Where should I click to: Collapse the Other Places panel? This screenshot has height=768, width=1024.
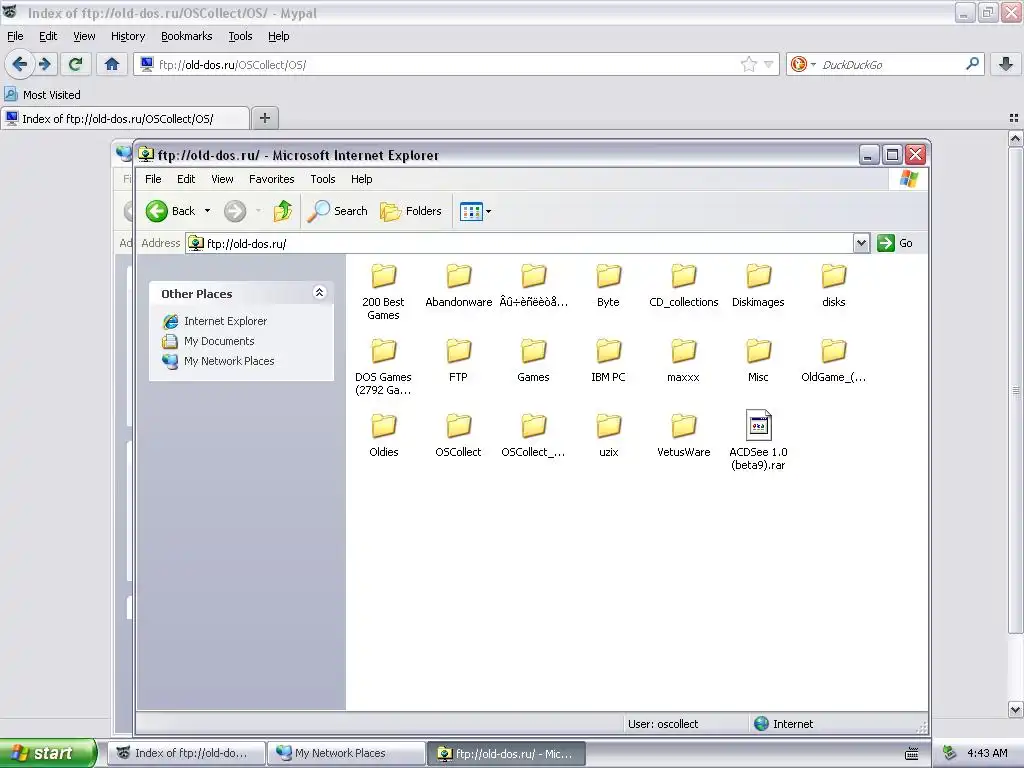[319, 293]
